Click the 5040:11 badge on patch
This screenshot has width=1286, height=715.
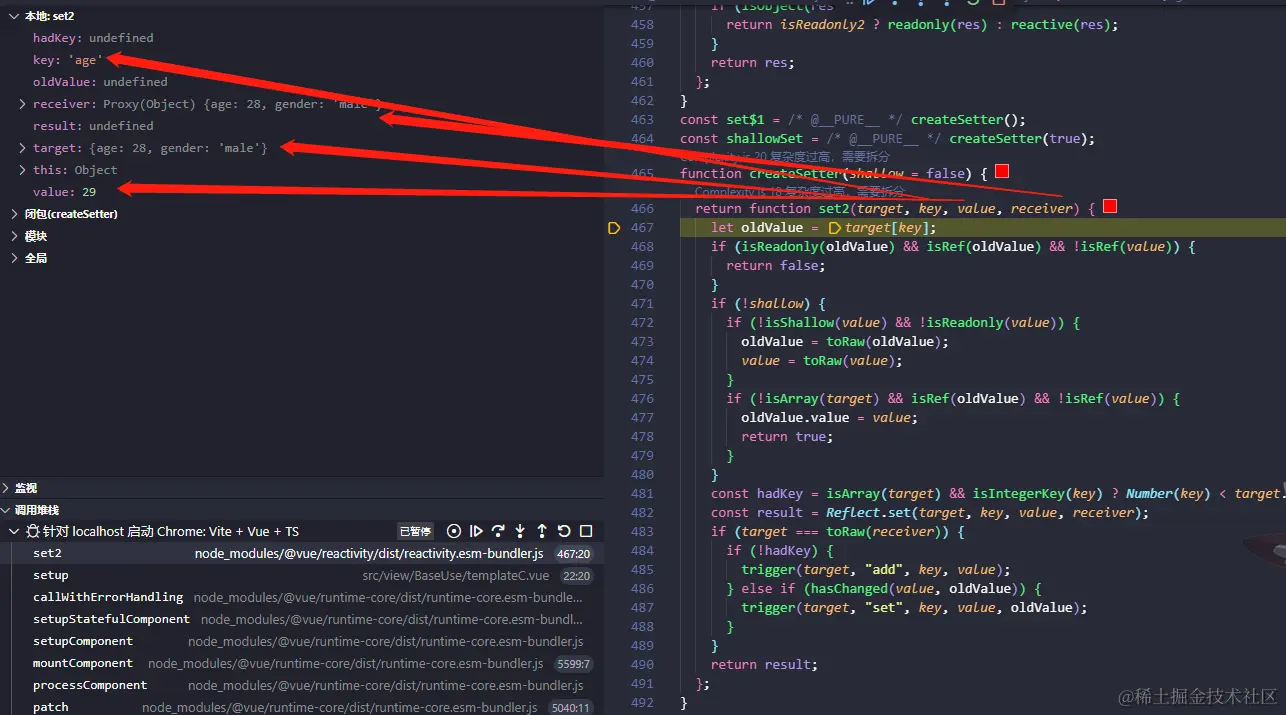[569, 708]
